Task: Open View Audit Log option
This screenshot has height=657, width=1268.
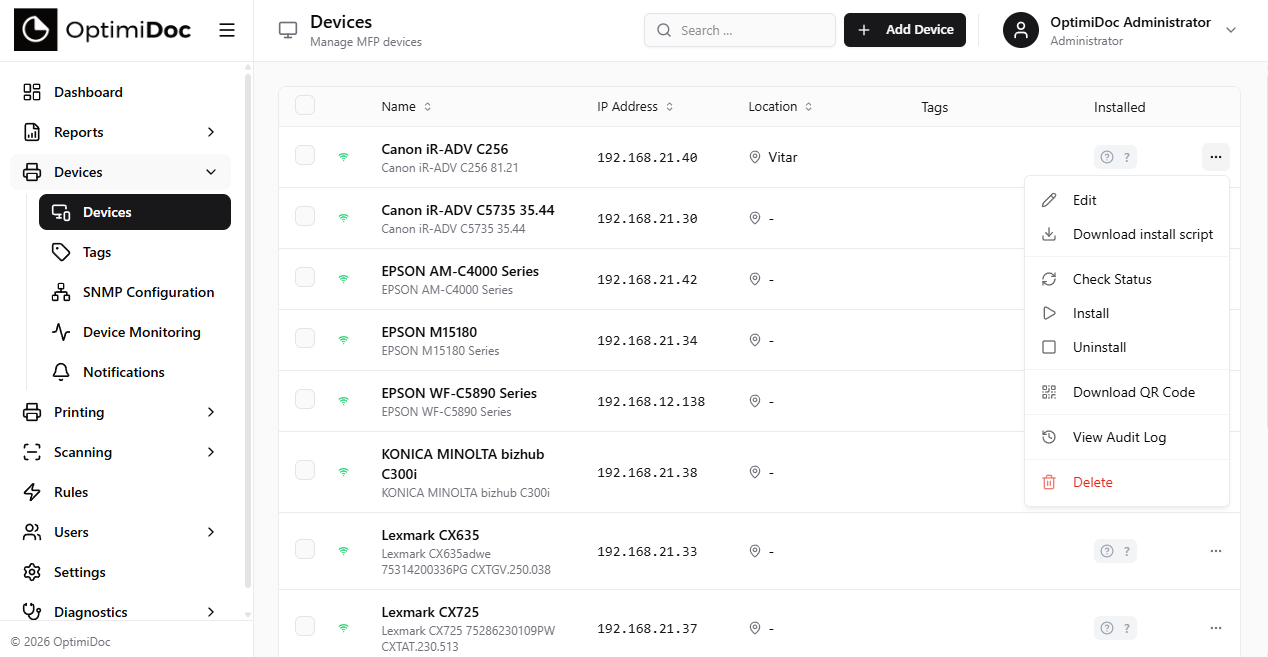Action: point(1127,437)
